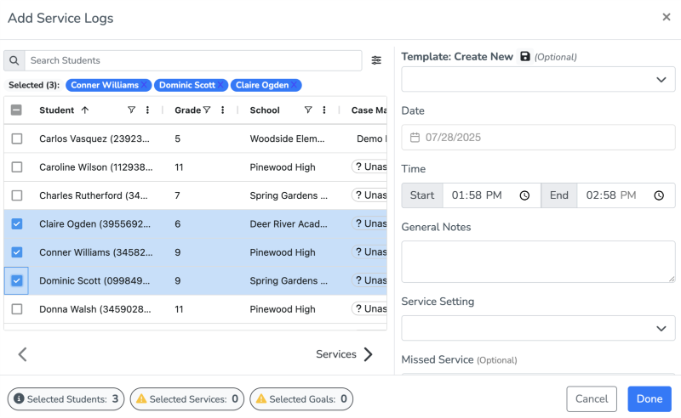
Task: Click the End time value 02:58 PM
Action: pos(611,196)
